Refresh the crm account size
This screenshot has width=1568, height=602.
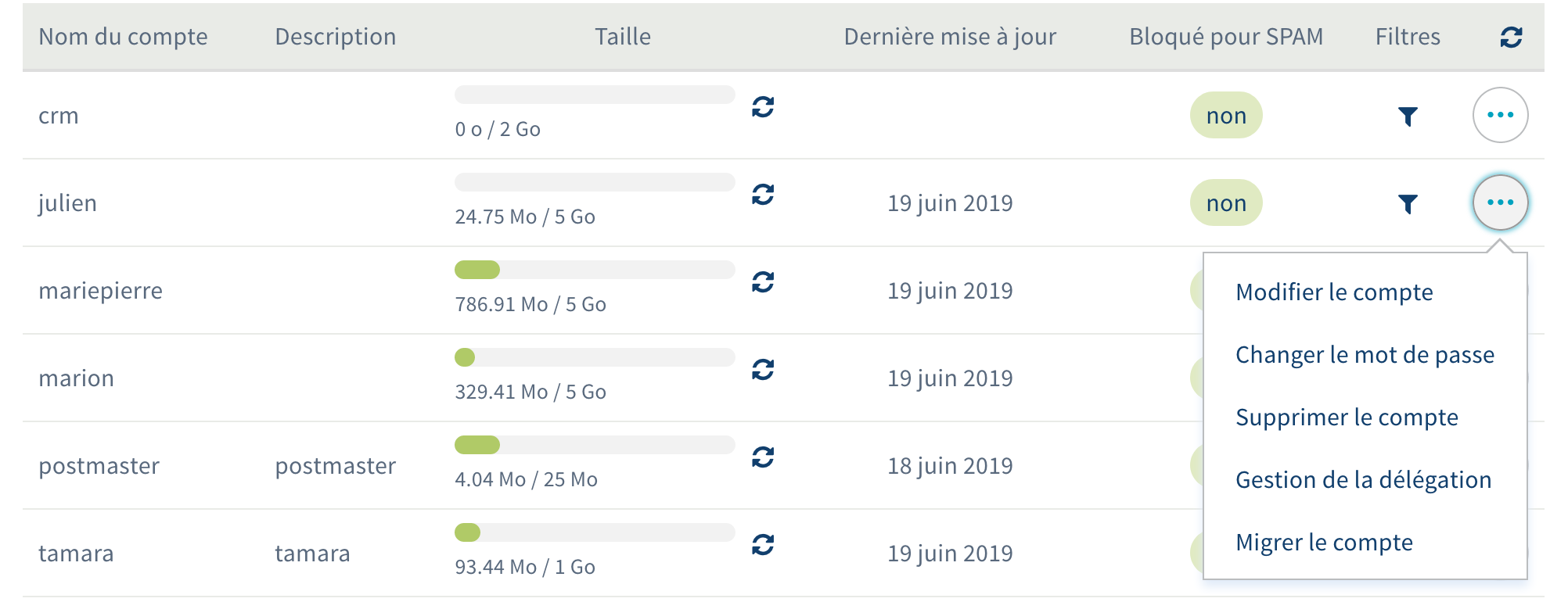point(763,106)
